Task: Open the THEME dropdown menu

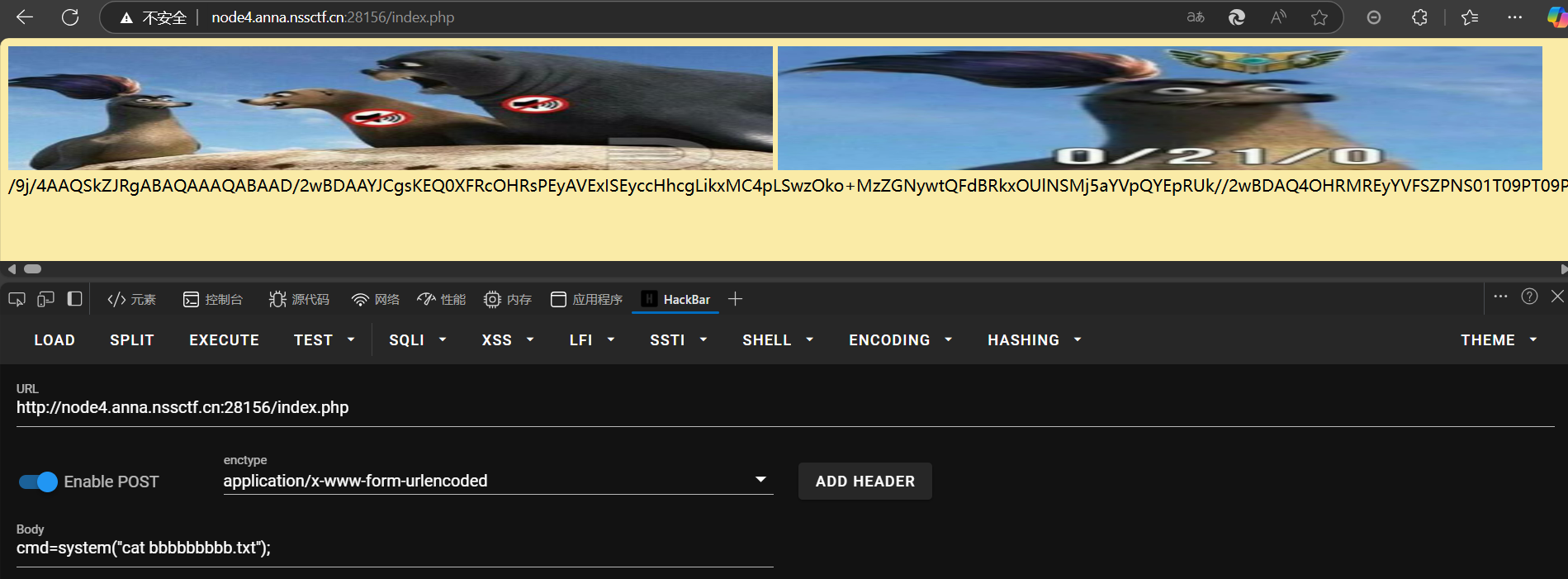Action: tap(1498, 340)
